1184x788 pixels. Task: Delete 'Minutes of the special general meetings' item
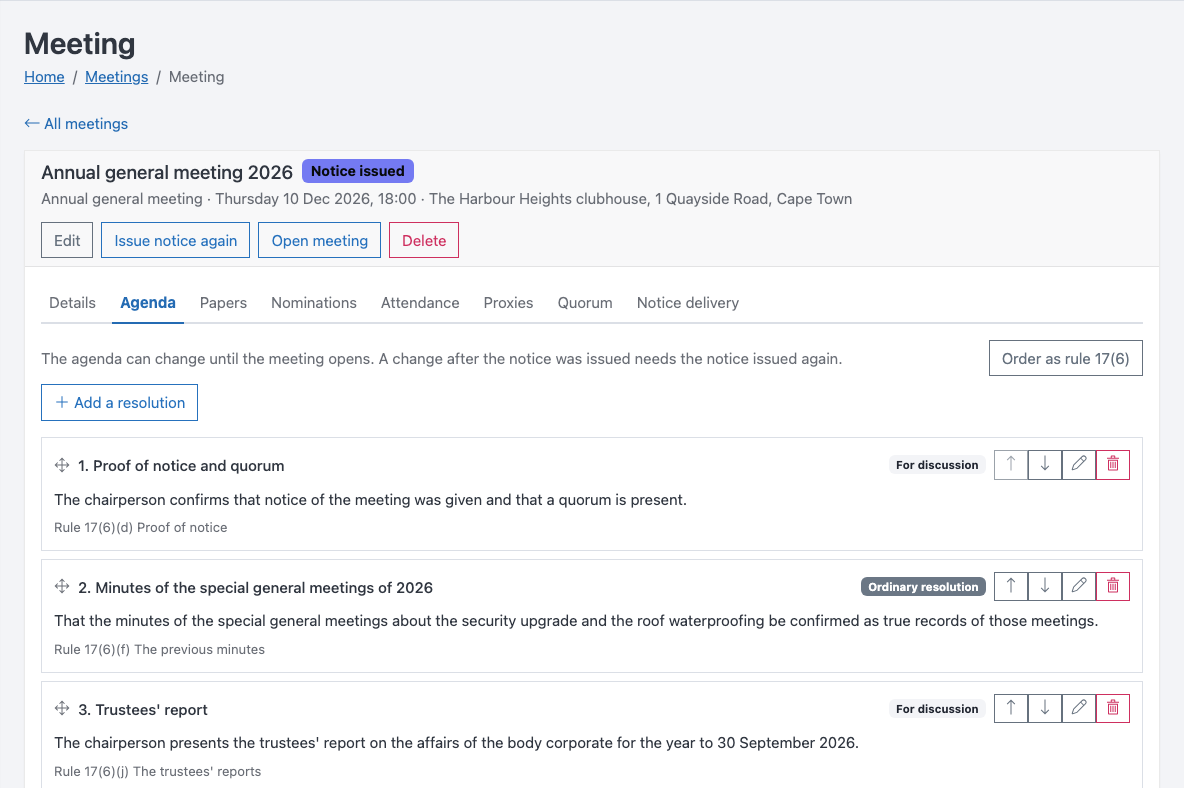coord(1113,586)
